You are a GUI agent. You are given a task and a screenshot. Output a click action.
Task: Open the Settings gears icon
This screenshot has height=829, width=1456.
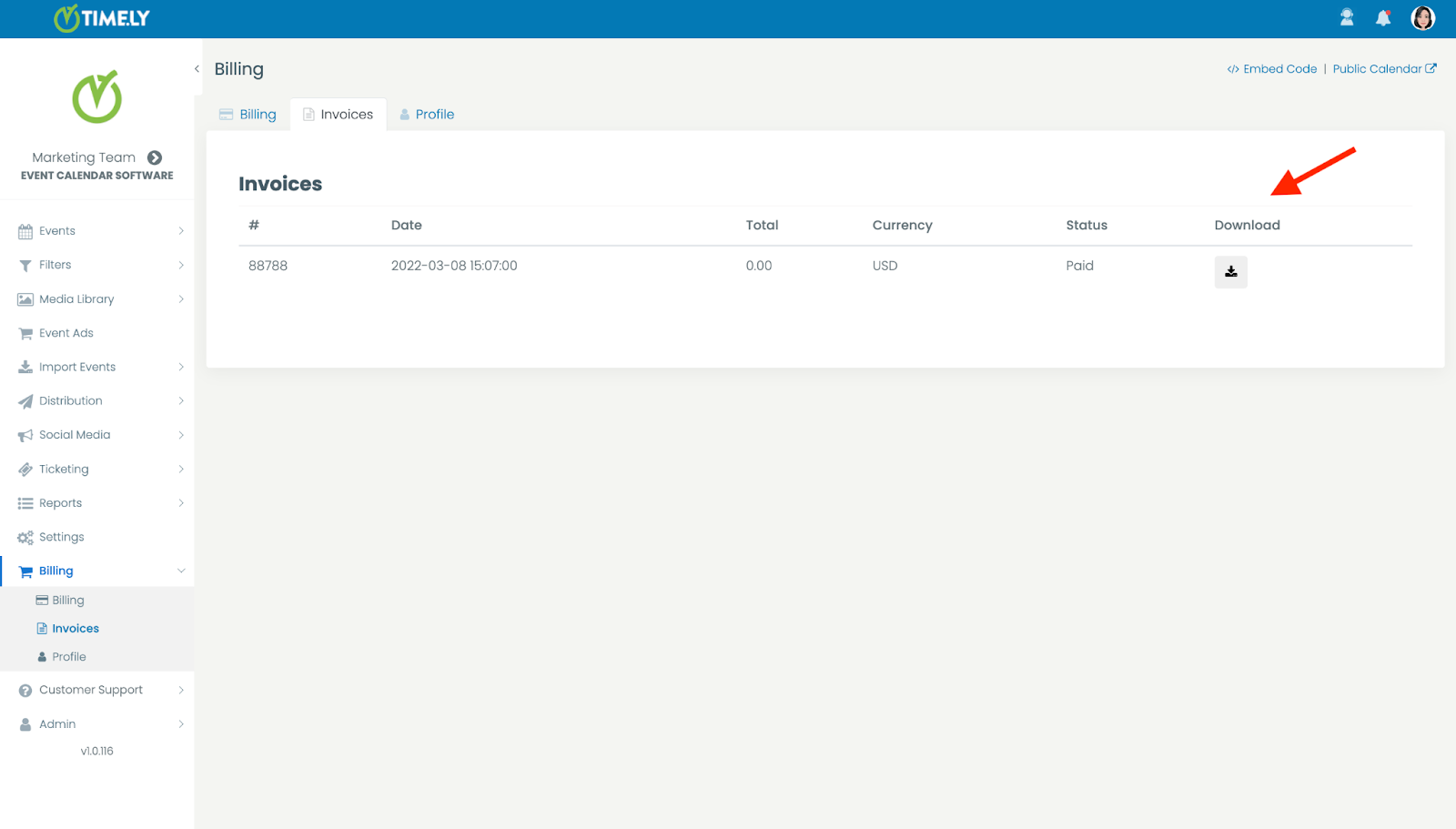point(25,536)
